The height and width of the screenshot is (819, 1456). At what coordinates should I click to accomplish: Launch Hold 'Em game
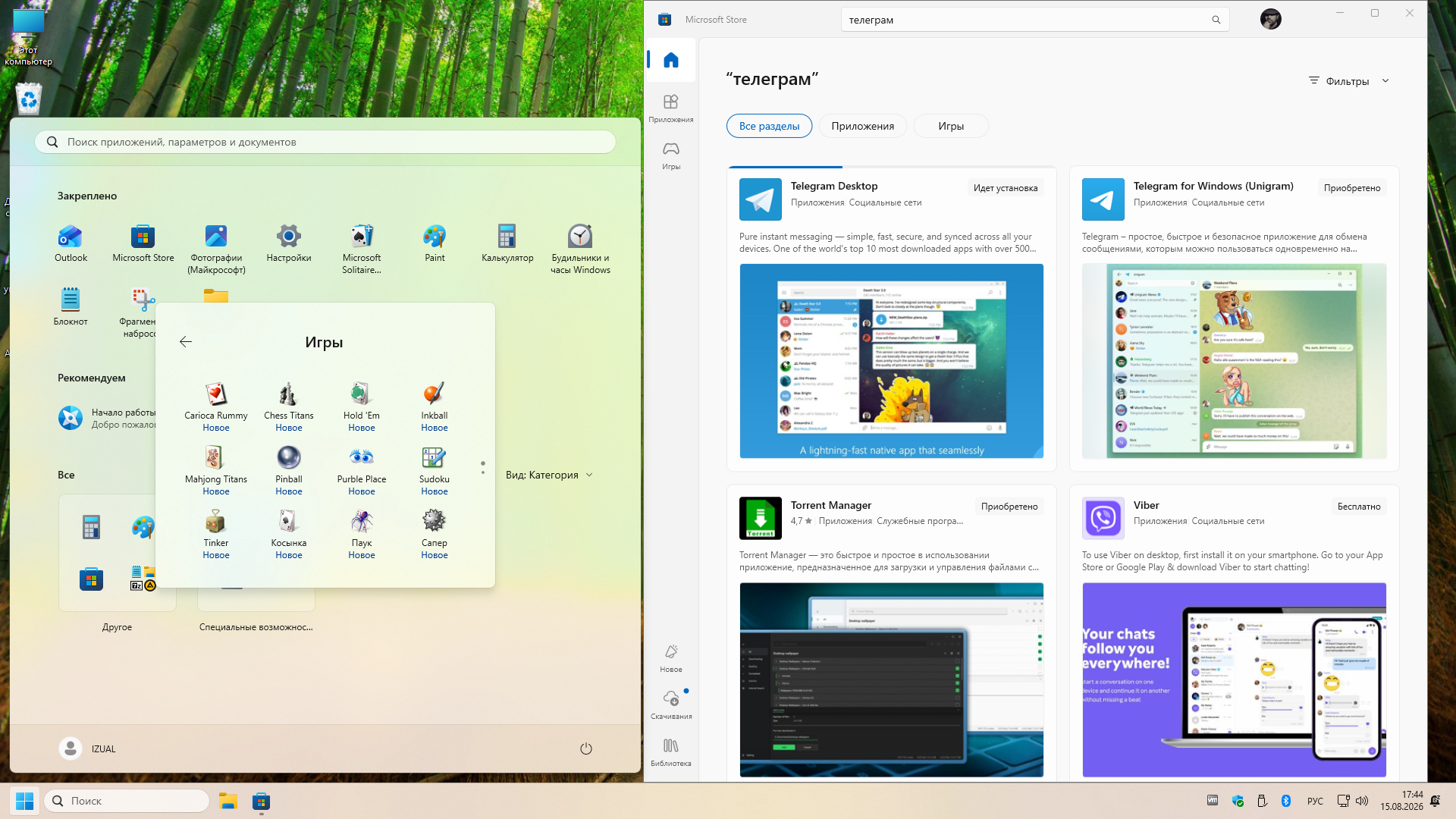(362, 406)
